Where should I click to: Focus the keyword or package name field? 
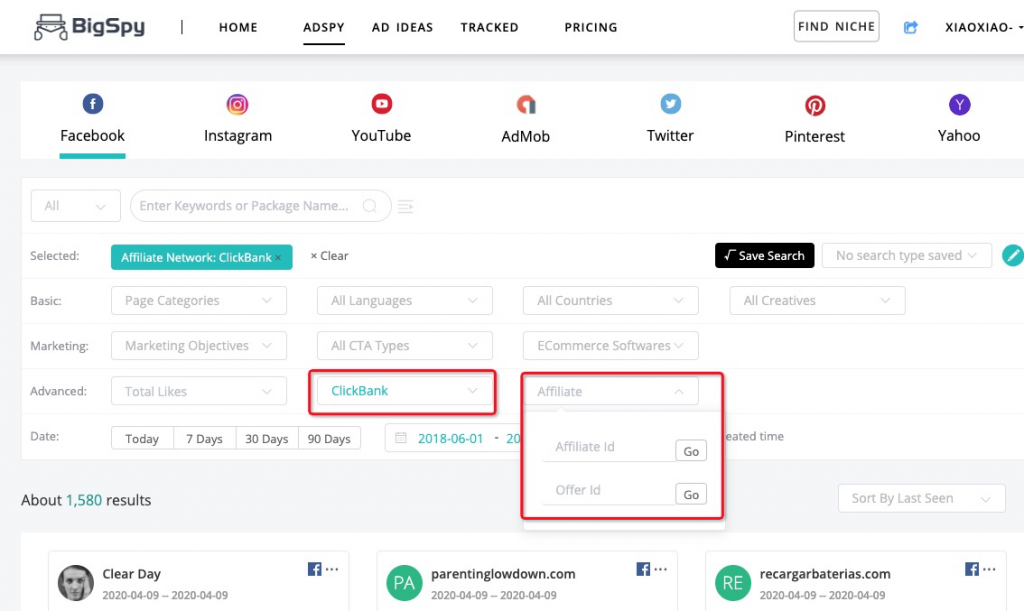(261, 206)
